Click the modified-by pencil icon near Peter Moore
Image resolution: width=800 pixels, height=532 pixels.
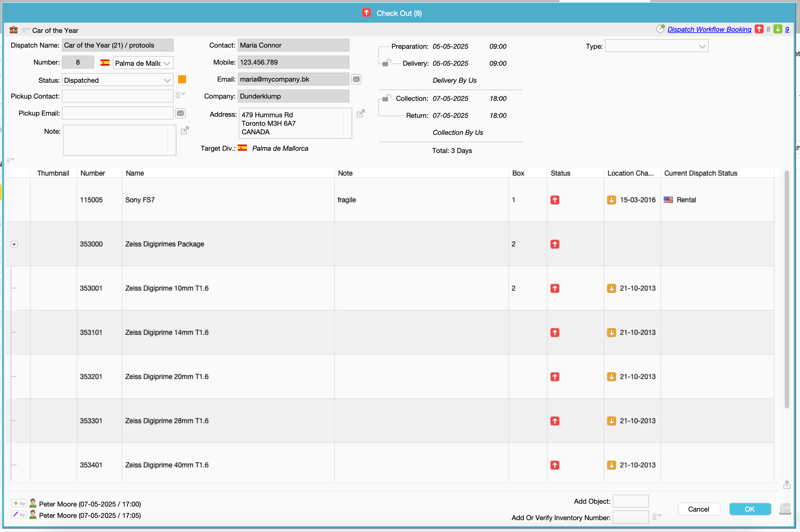(x=18, y=515)
